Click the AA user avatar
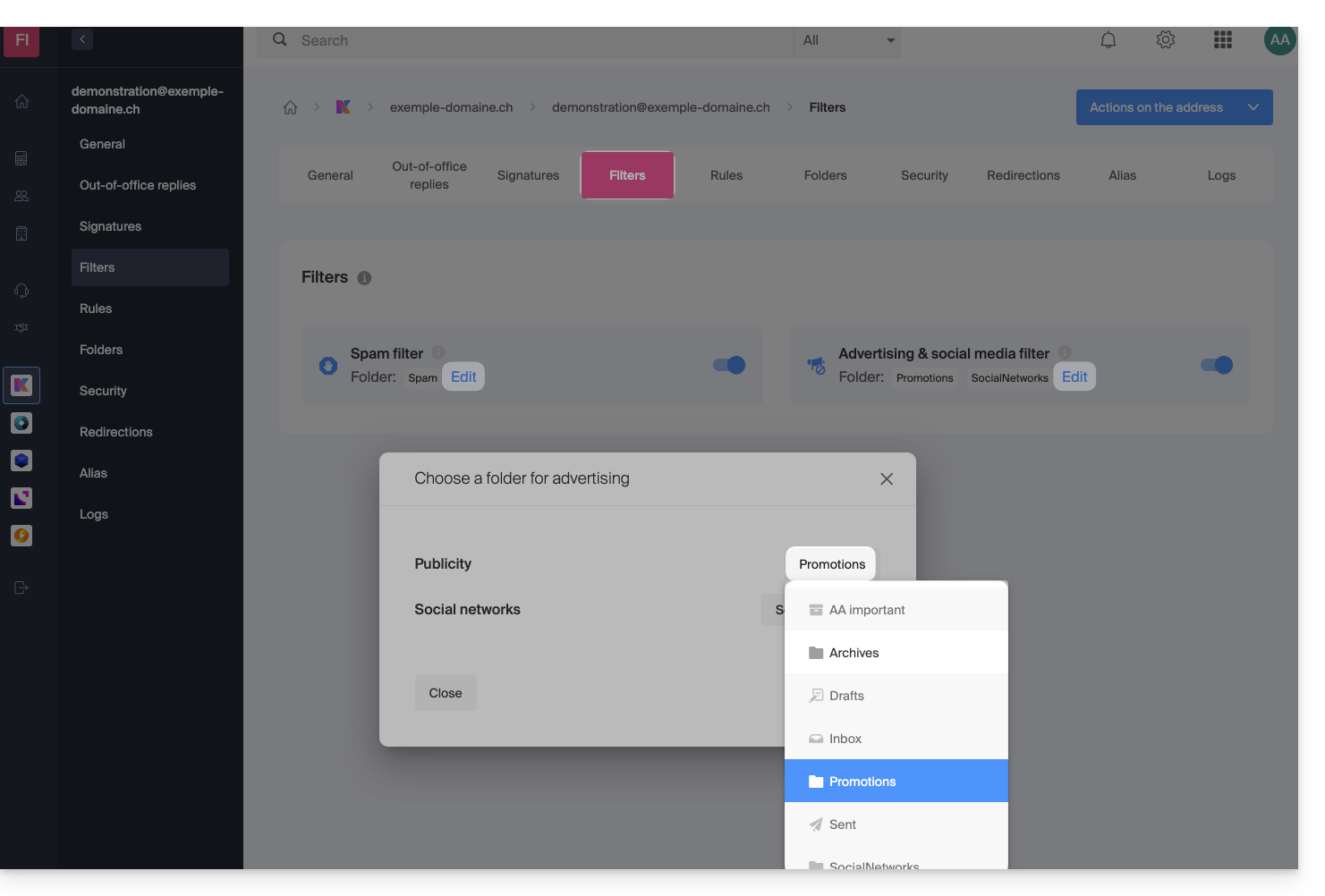 1279,40
